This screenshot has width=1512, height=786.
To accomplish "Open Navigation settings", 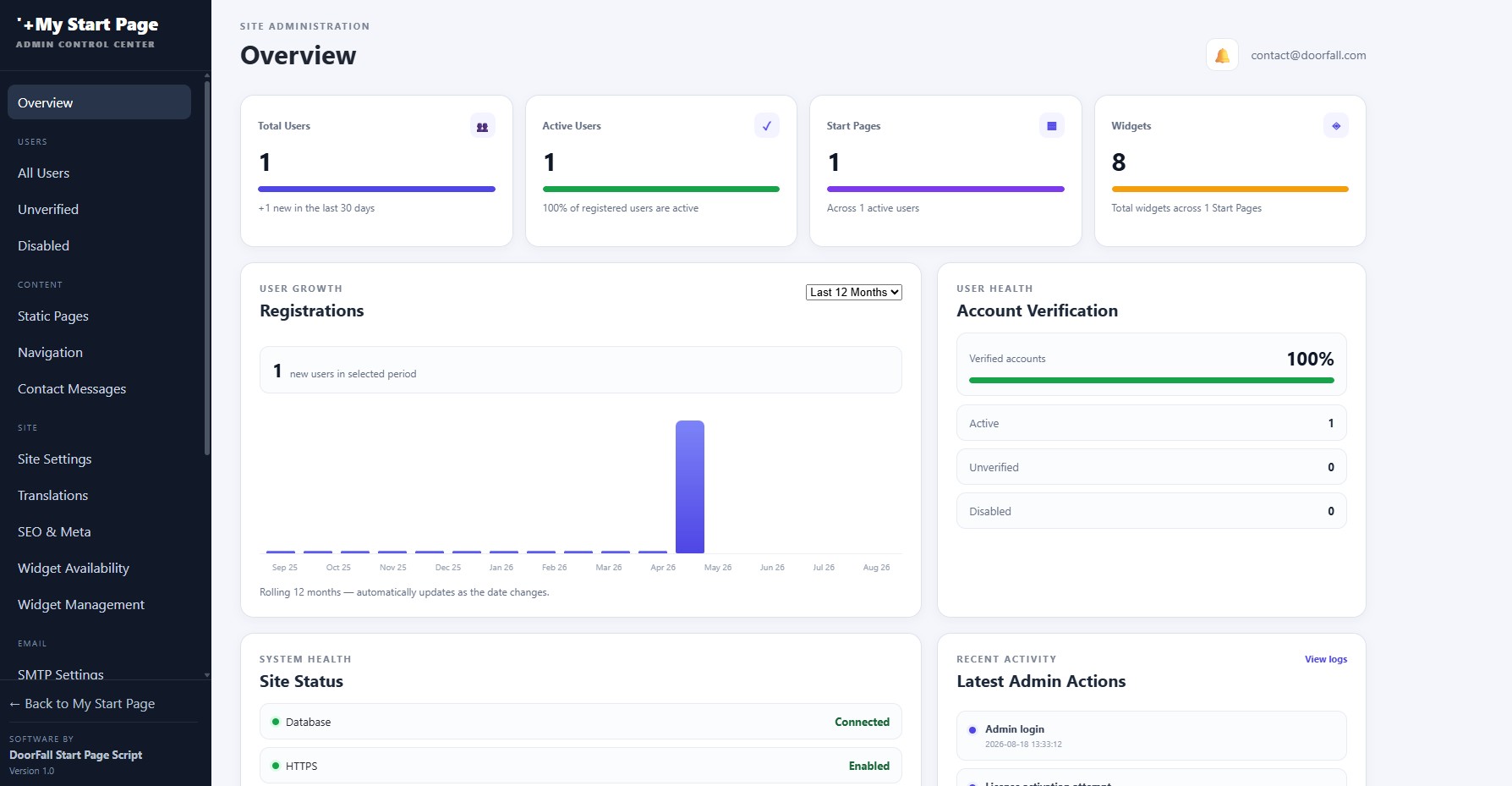I will click(99, 352).
